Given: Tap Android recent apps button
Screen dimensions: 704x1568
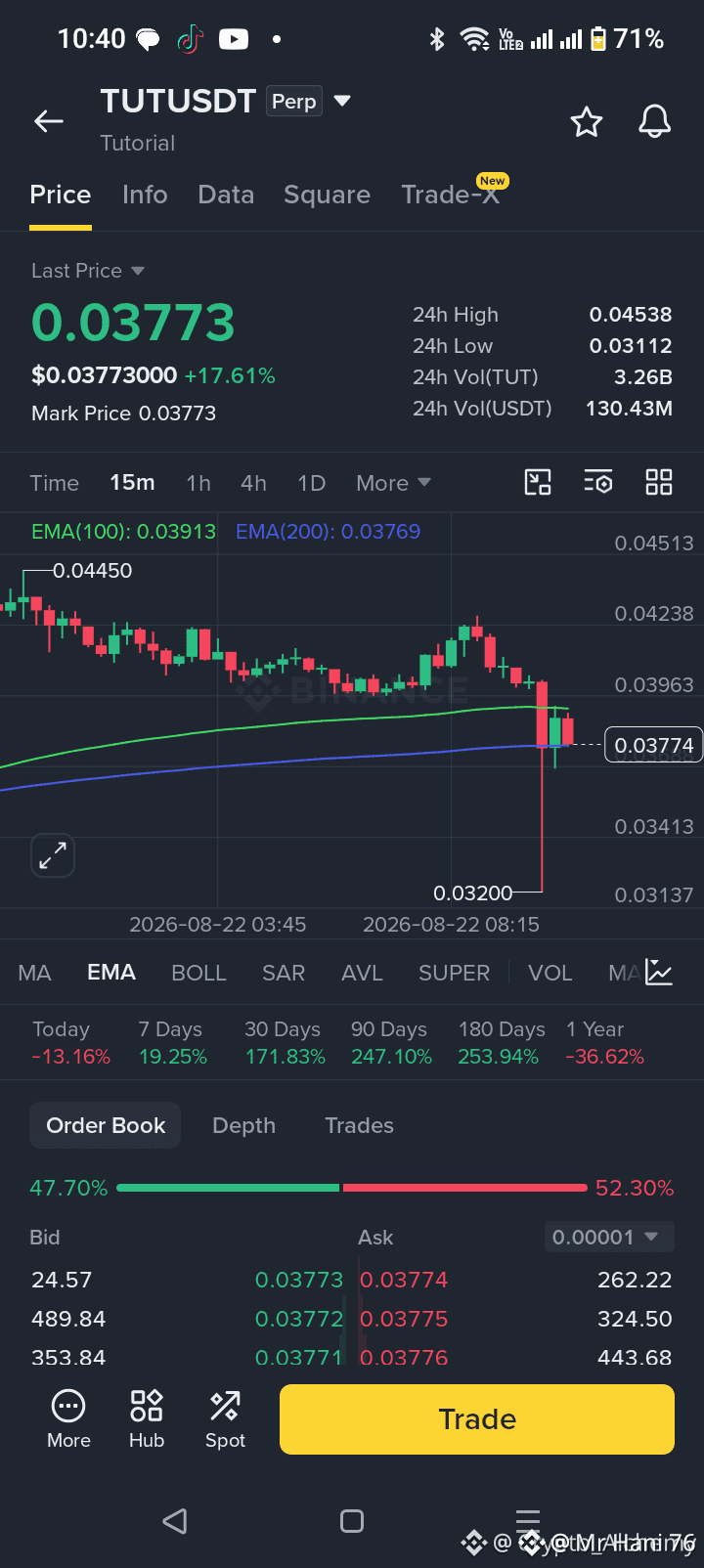Looking at the screenshot, I should coord(528,1520).
